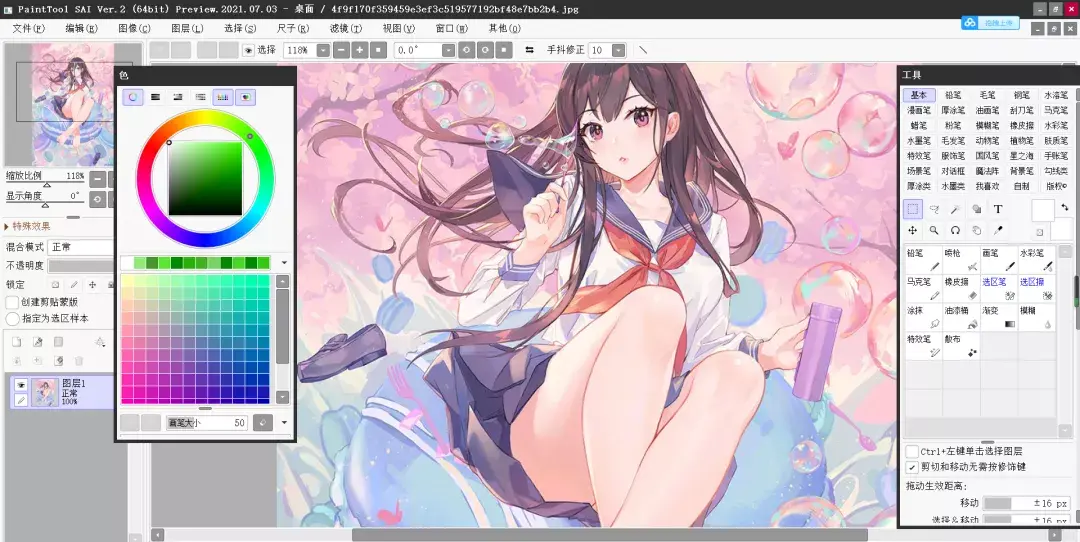The image size is (1080, 542).
Task: Open the 滤镜 menu
Action: pos(346,28)
